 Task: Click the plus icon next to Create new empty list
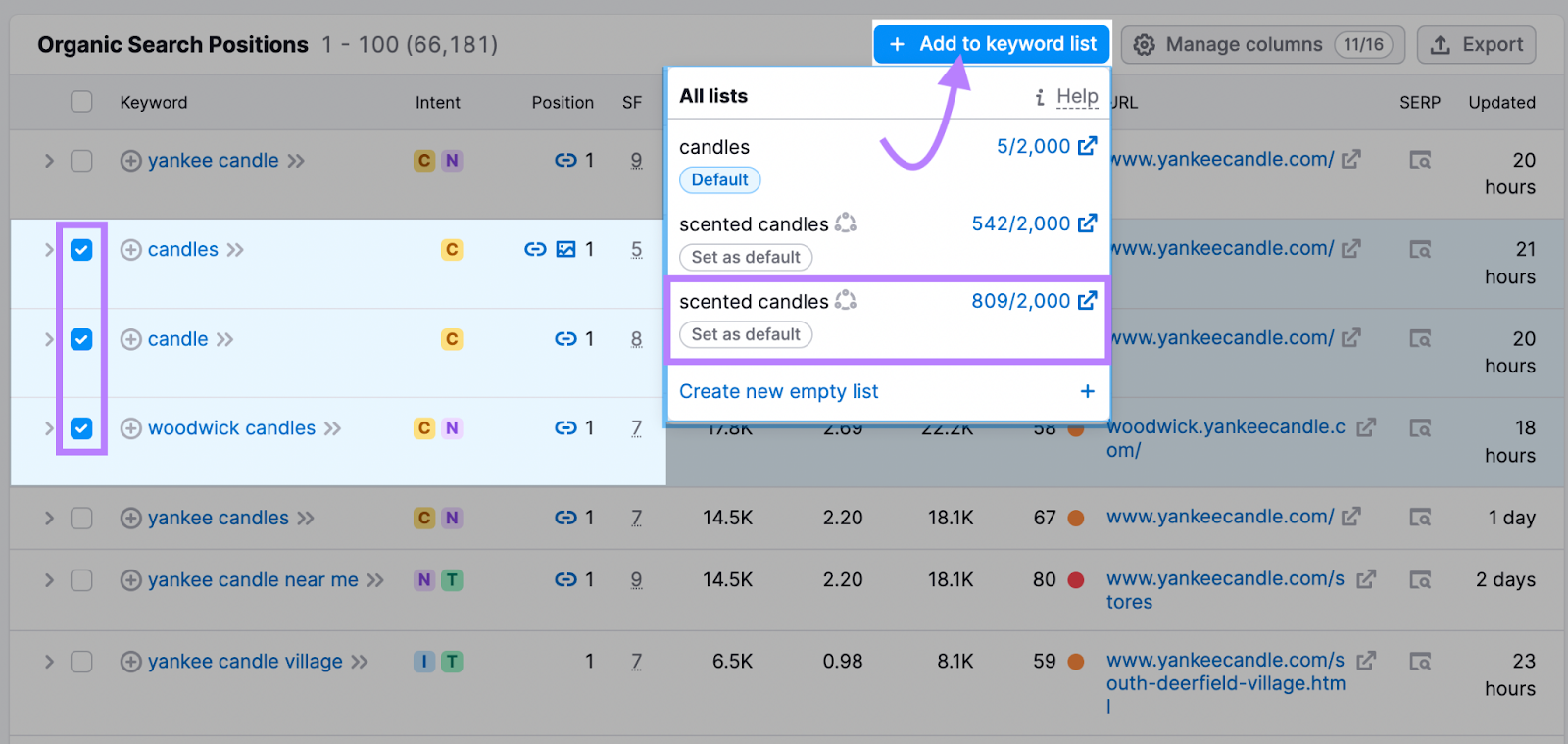(1087, 391)
